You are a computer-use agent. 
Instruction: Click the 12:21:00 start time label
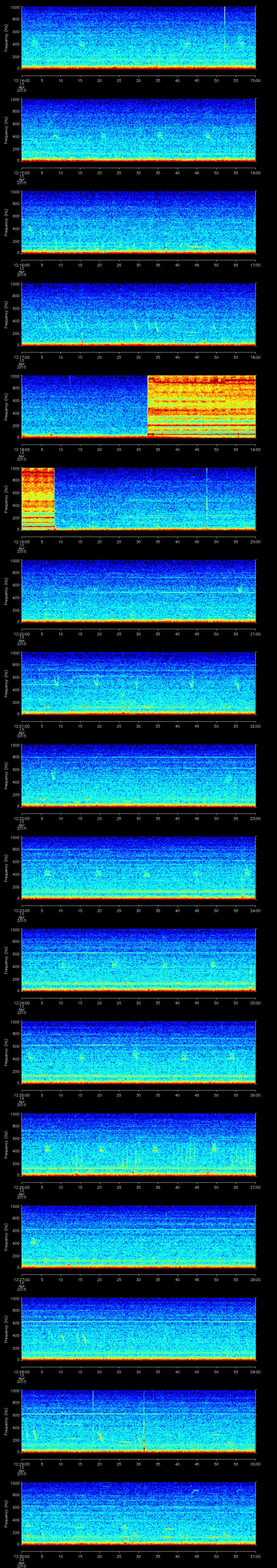(21, 726)
